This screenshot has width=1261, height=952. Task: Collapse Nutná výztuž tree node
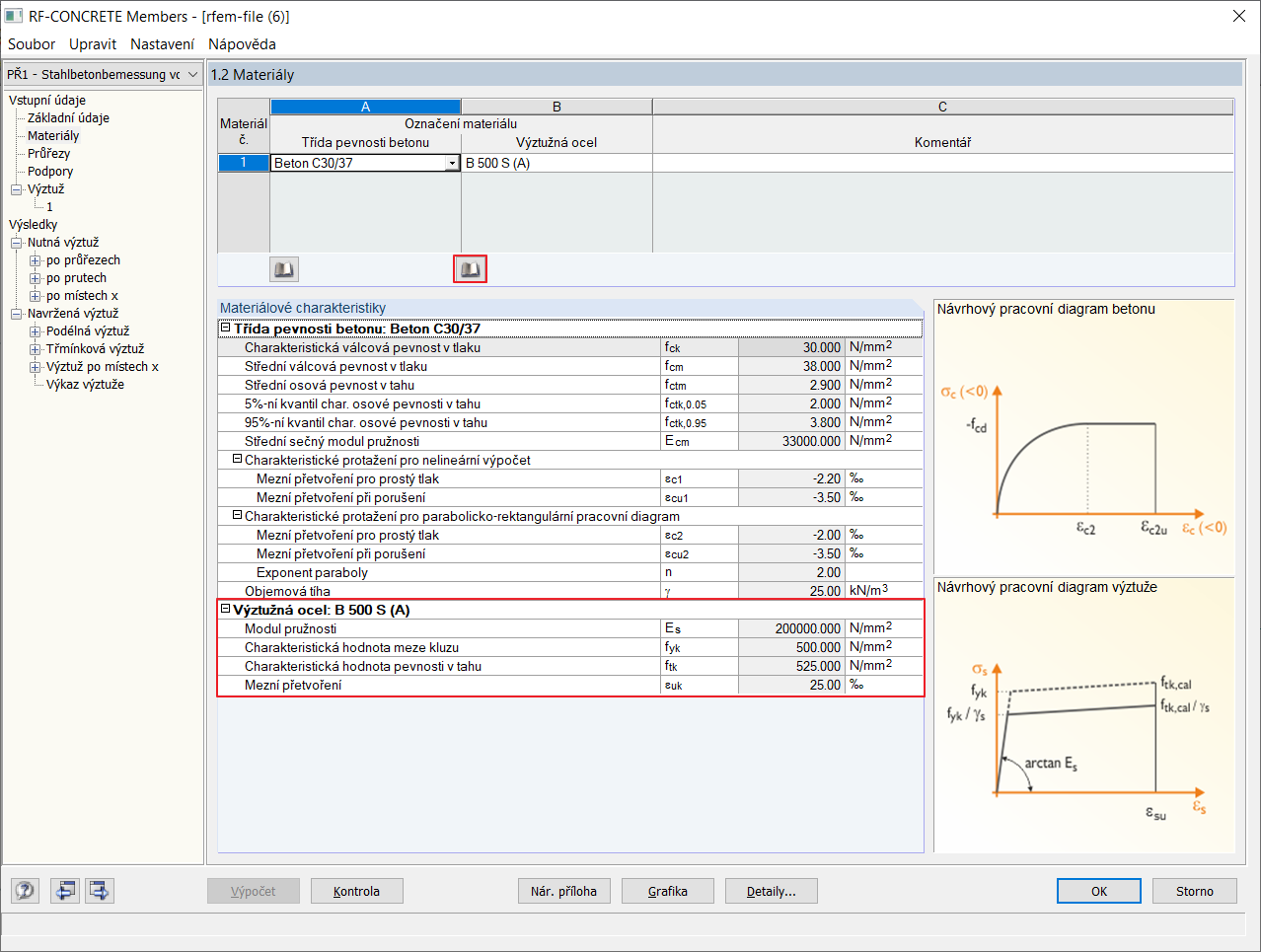[x=16, y=243]
